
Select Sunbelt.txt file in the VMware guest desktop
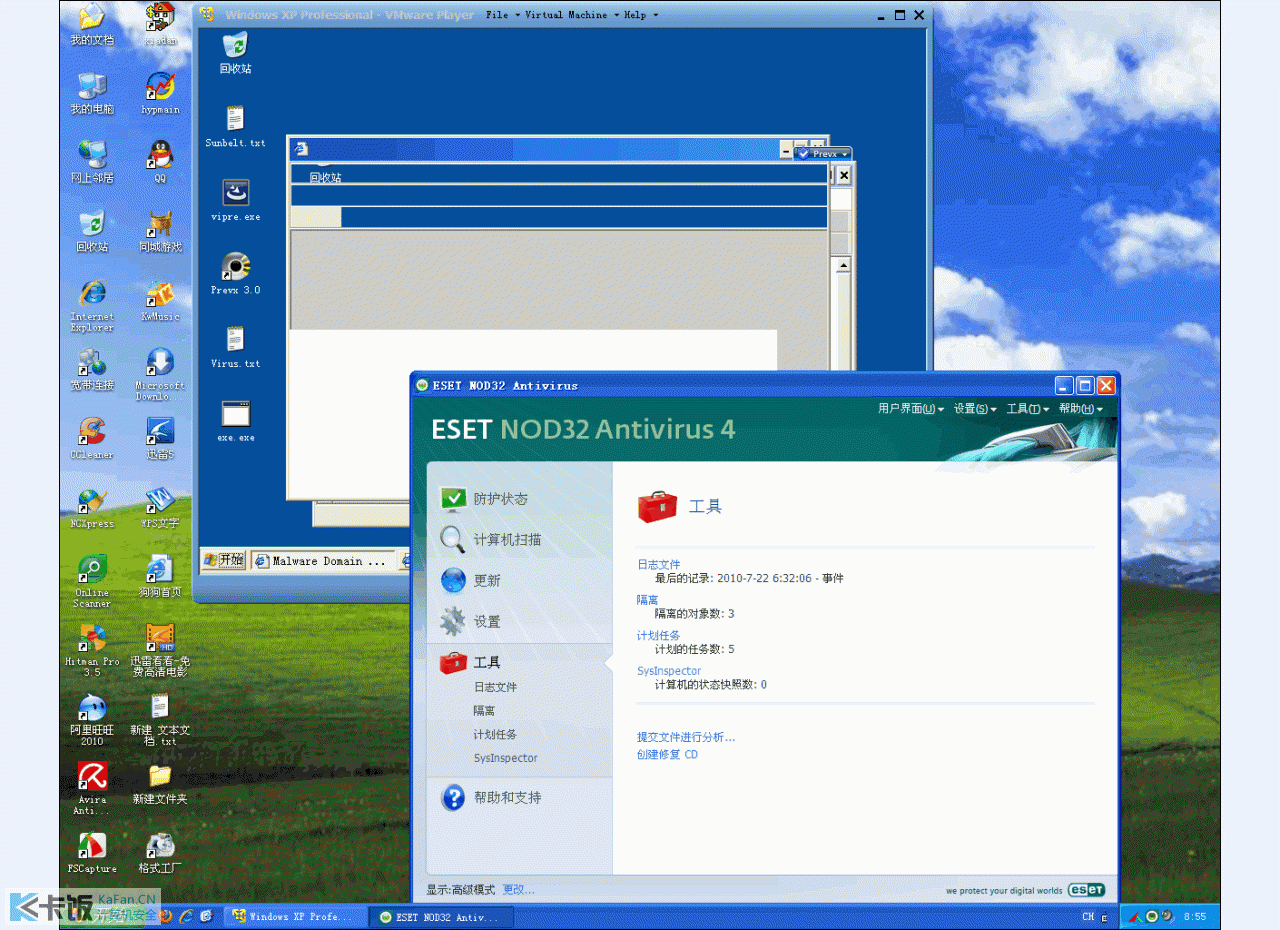235,127
